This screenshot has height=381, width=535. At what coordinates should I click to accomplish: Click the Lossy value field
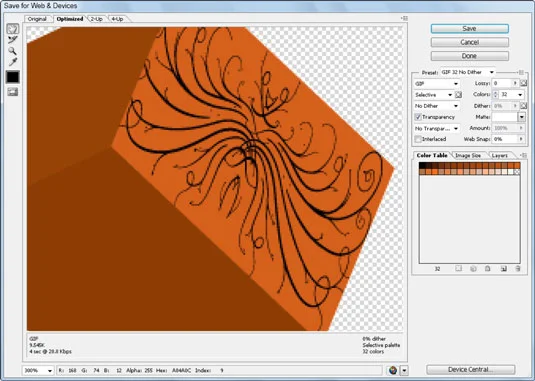click(502, 83)
